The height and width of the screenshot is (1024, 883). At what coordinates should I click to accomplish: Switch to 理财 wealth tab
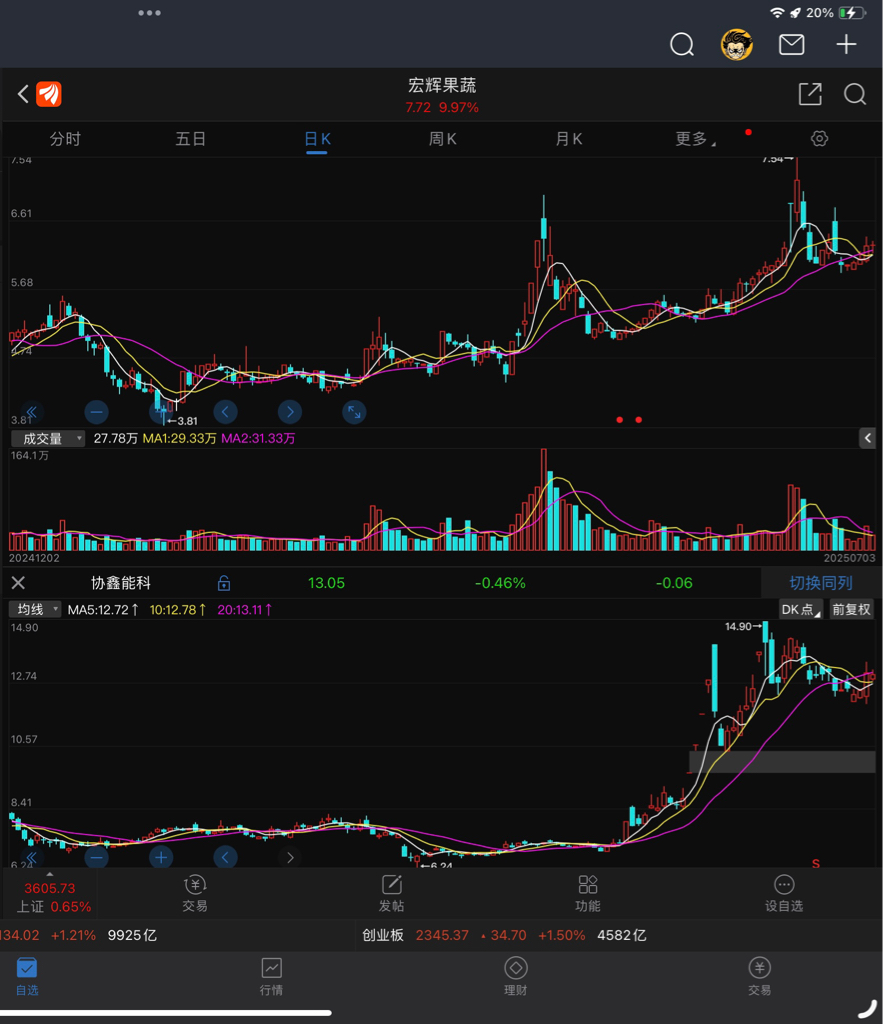(515, 977)
